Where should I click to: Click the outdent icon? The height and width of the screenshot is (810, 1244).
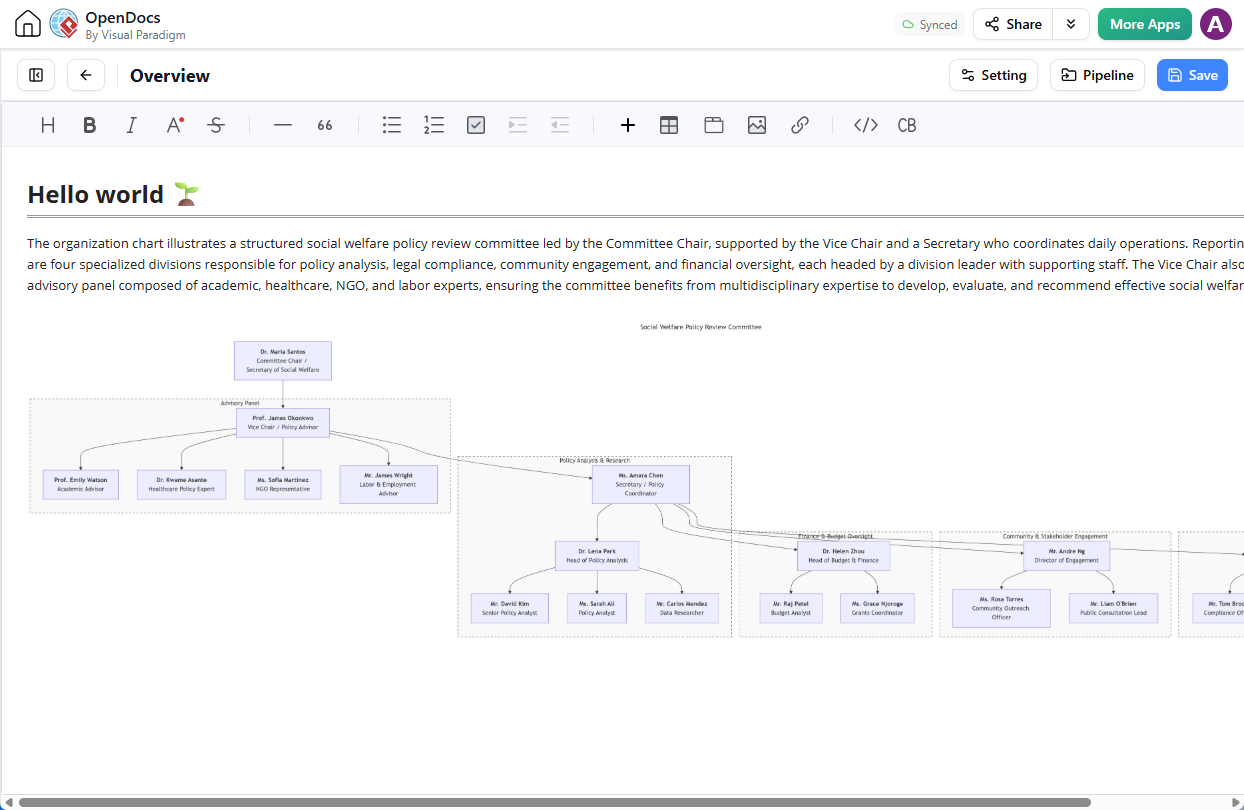point(560,125)
